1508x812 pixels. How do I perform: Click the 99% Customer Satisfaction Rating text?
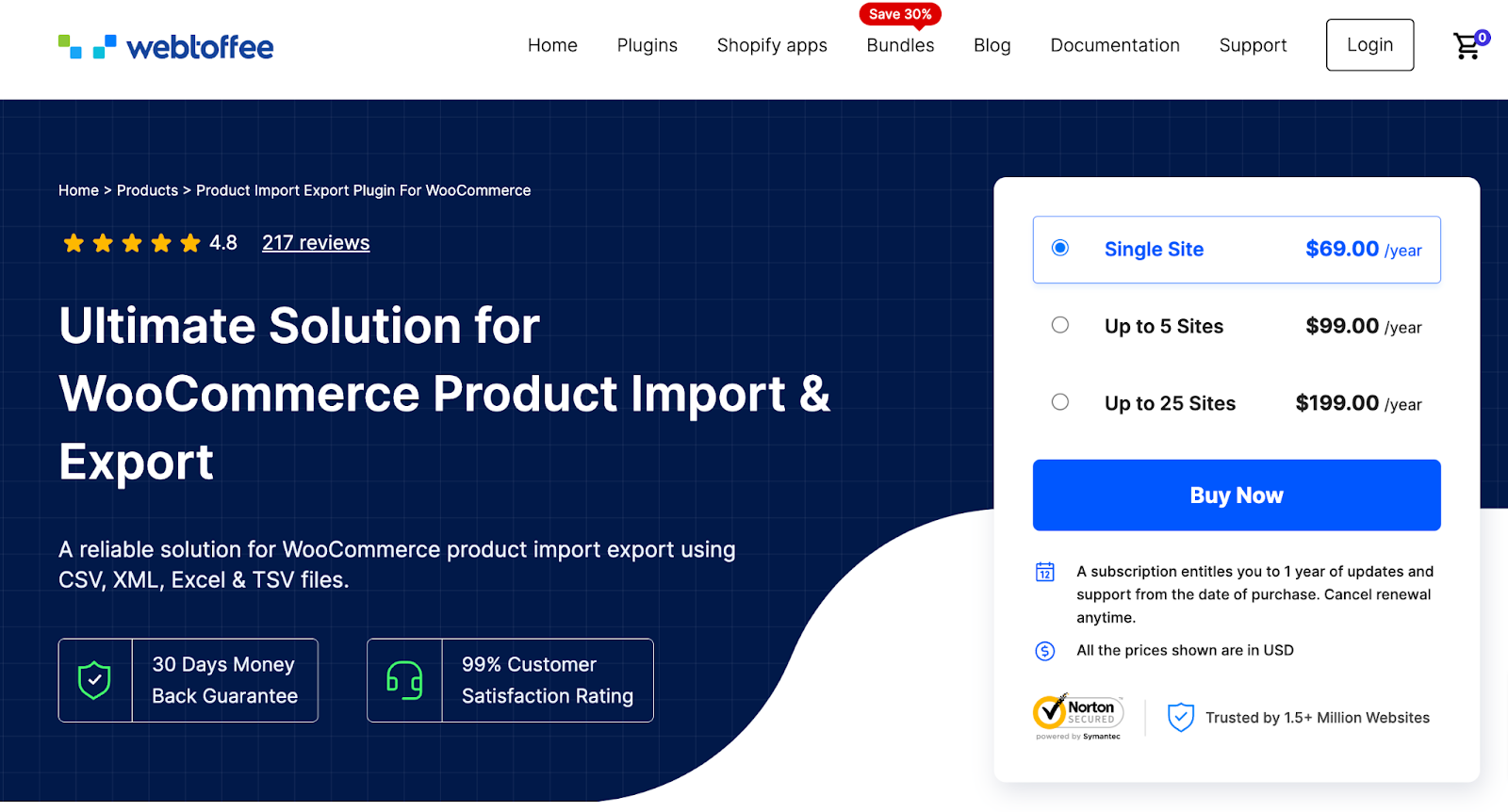[x=548, y=680]
